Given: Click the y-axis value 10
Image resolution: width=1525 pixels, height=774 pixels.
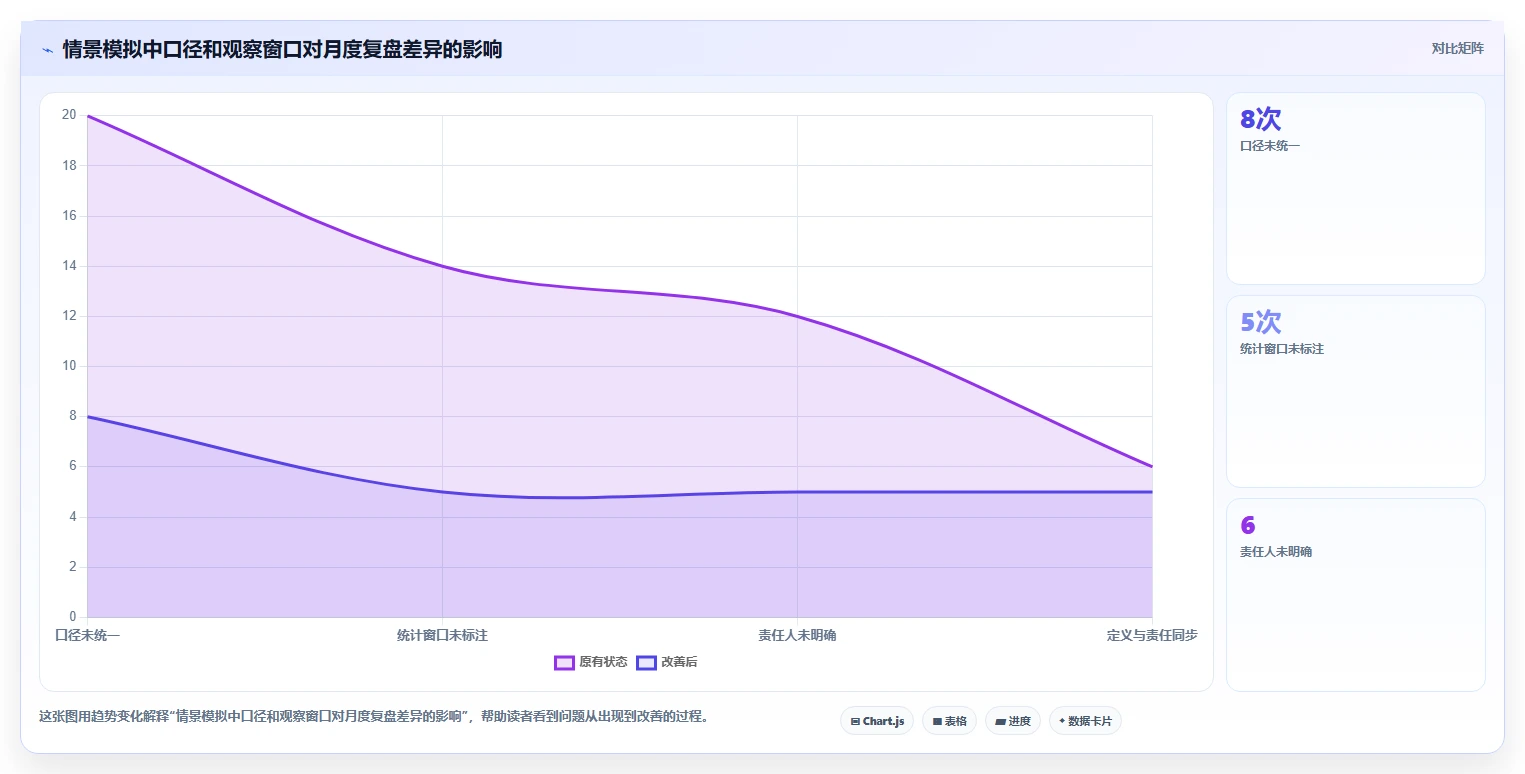Looking at the screenshot, I should pos(69,366).
